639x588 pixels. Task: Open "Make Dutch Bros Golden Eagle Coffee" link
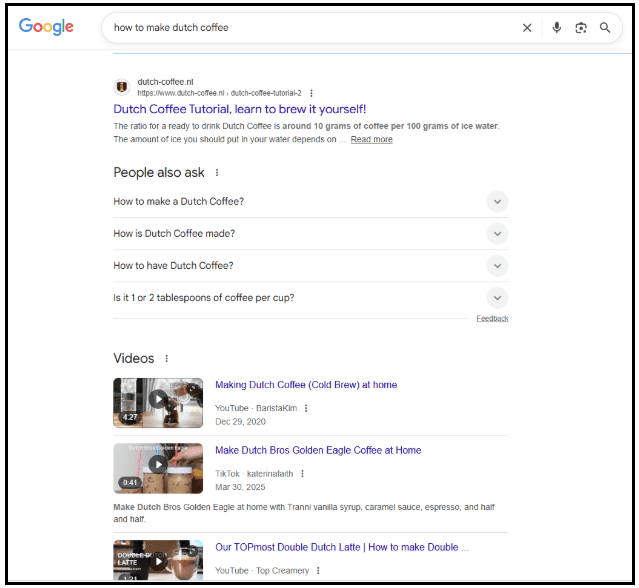[318, 450]
